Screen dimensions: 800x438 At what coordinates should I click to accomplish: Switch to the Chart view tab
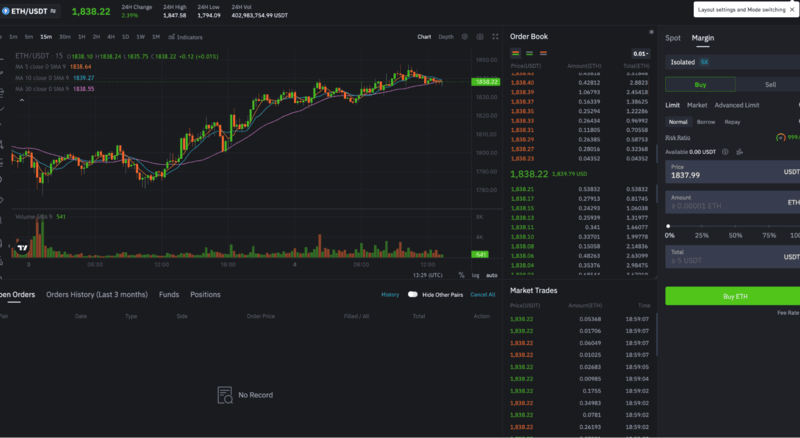pyautogui.click(x=424, y=37)
